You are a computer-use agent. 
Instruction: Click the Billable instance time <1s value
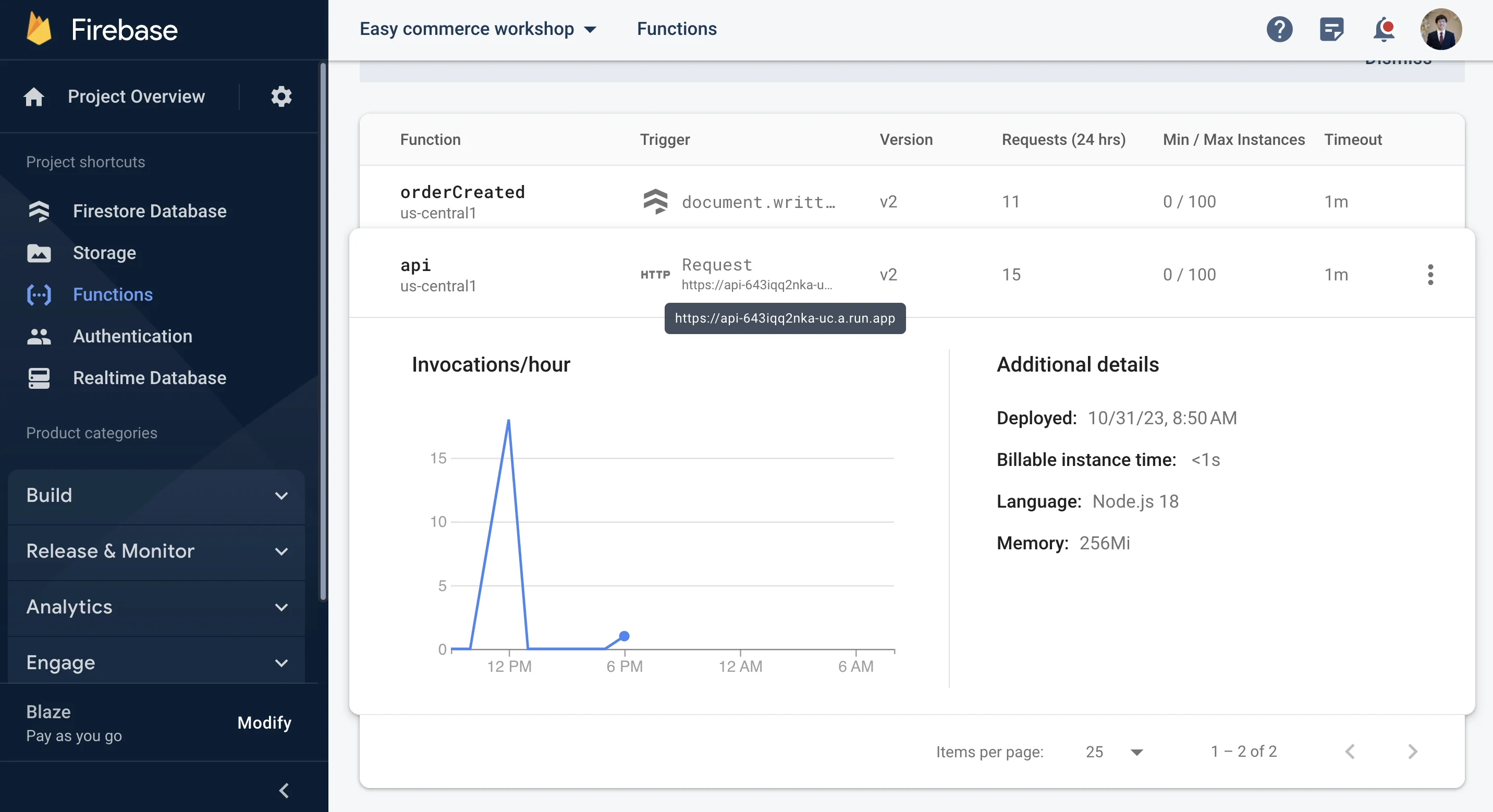tap(1206, 460)
